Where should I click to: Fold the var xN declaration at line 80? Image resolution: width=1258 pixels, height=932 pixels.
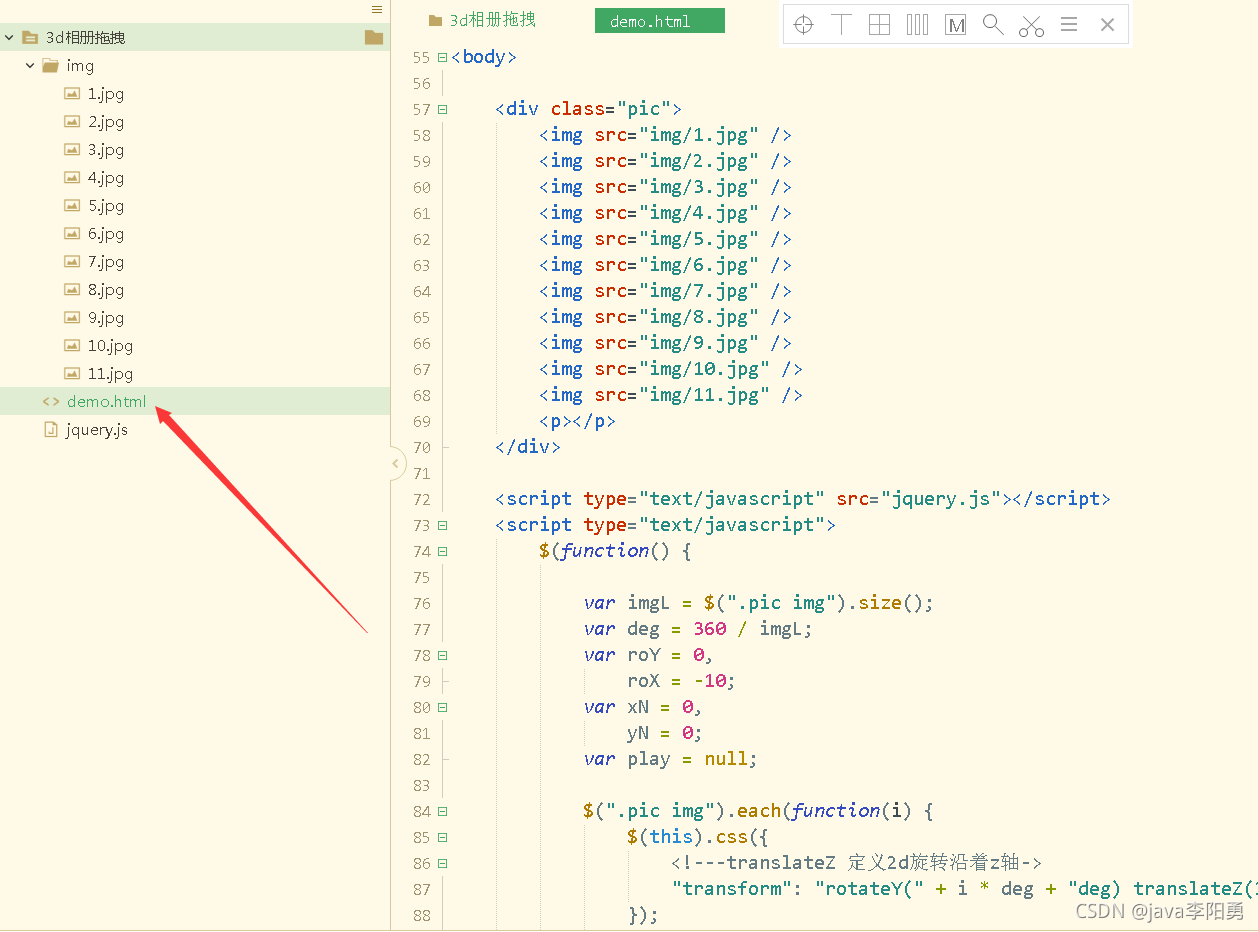[x=442, y=708]
